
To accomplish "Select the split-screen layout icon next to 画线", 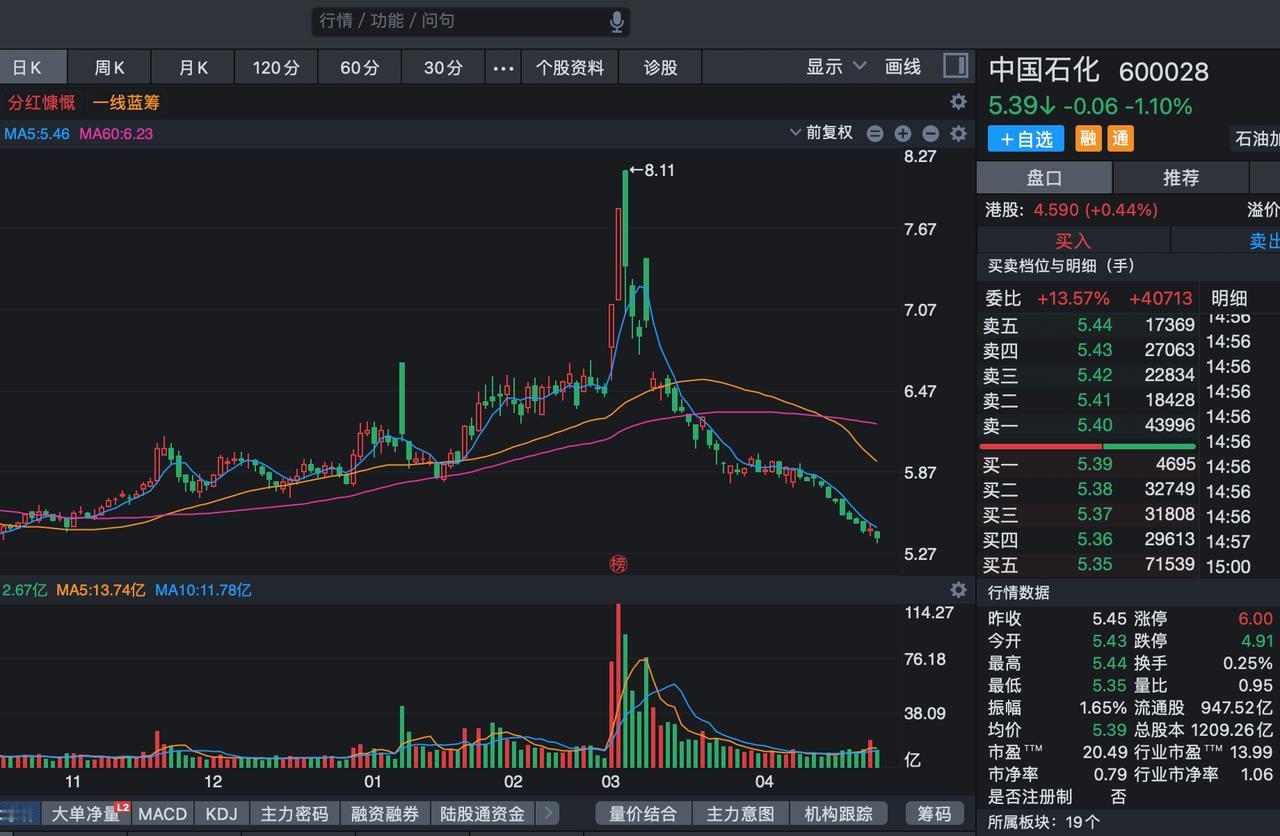I will [x=954, y=66].
